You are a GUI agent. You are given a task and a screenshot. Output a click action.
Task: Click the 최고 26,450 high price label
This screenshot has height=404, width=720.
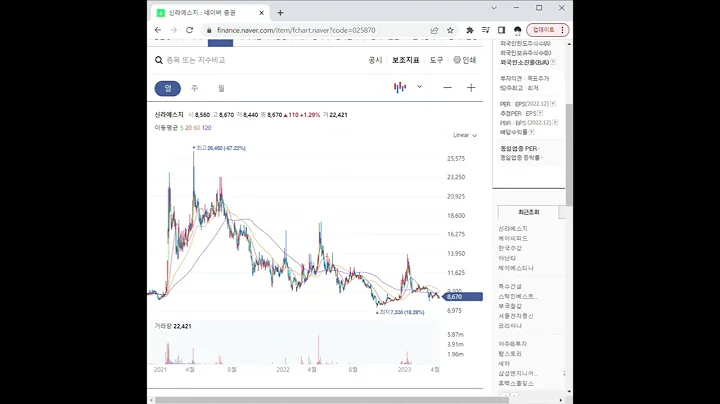219,148
